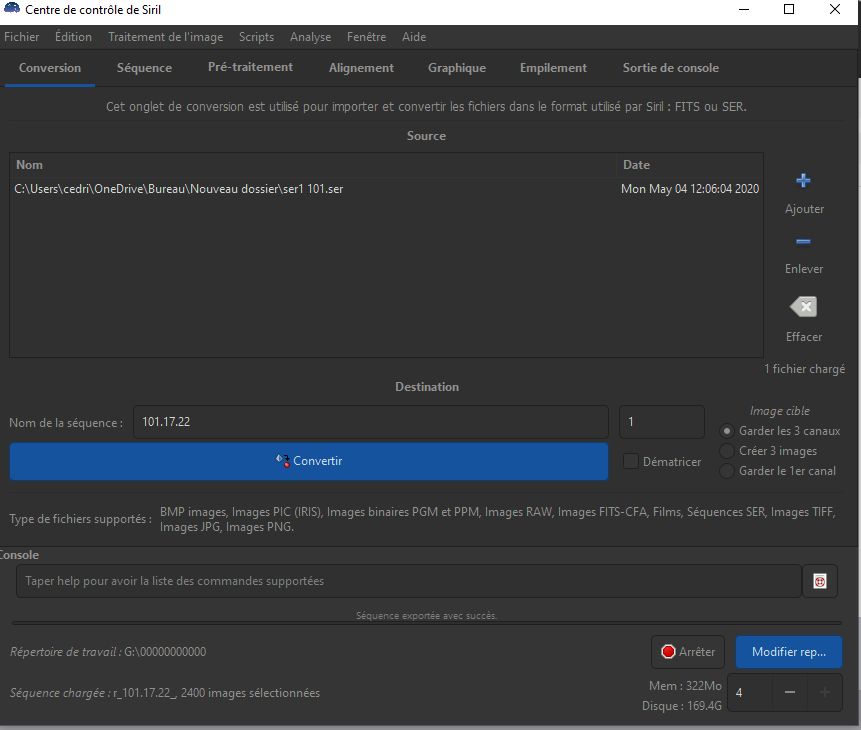Switch to the Graphique tab
The height and width of the screenshot is (730, 861).
coord(457,68)
